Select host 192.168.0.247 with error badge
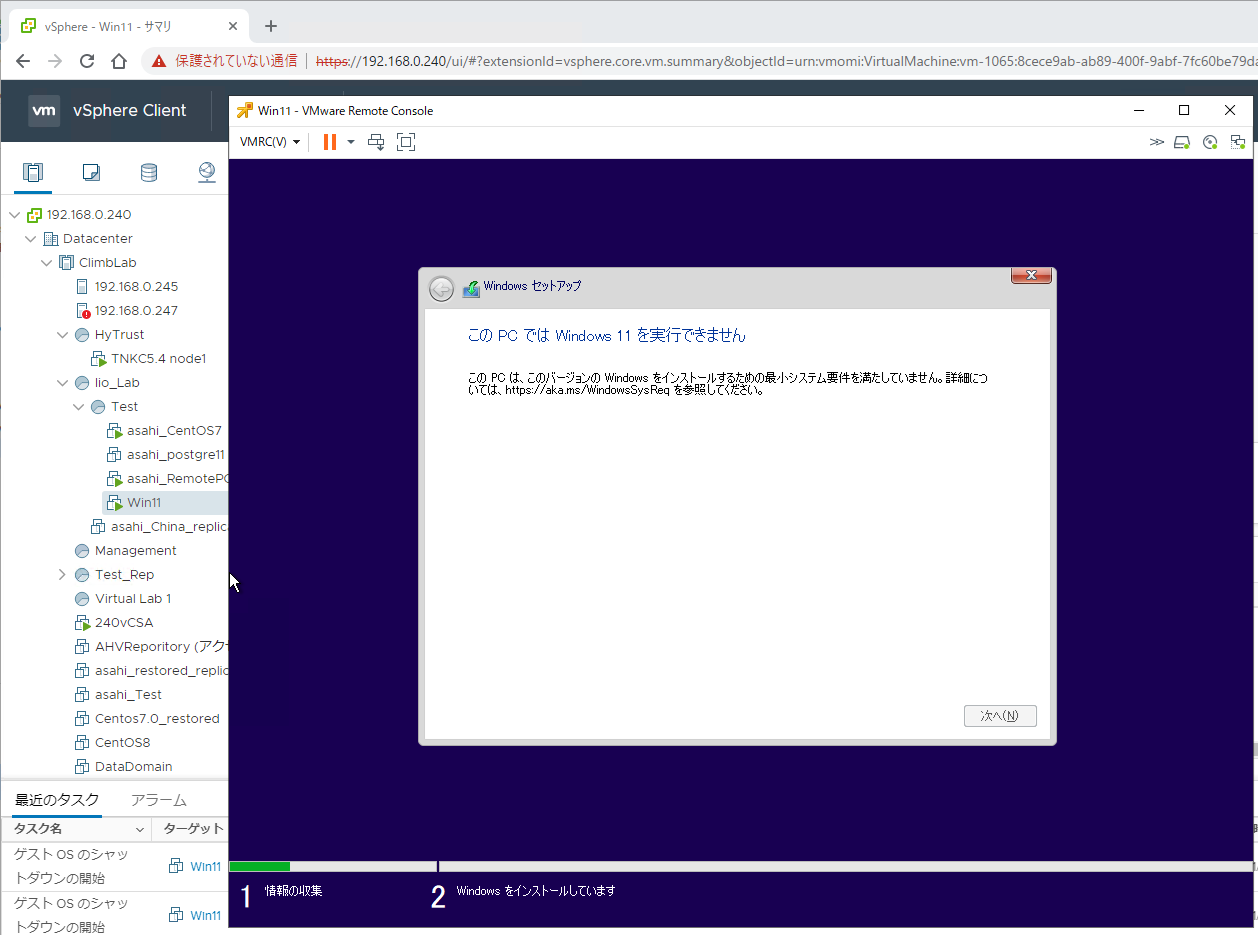The height and width of the screenshot is (935, 1258). [136, 310]
